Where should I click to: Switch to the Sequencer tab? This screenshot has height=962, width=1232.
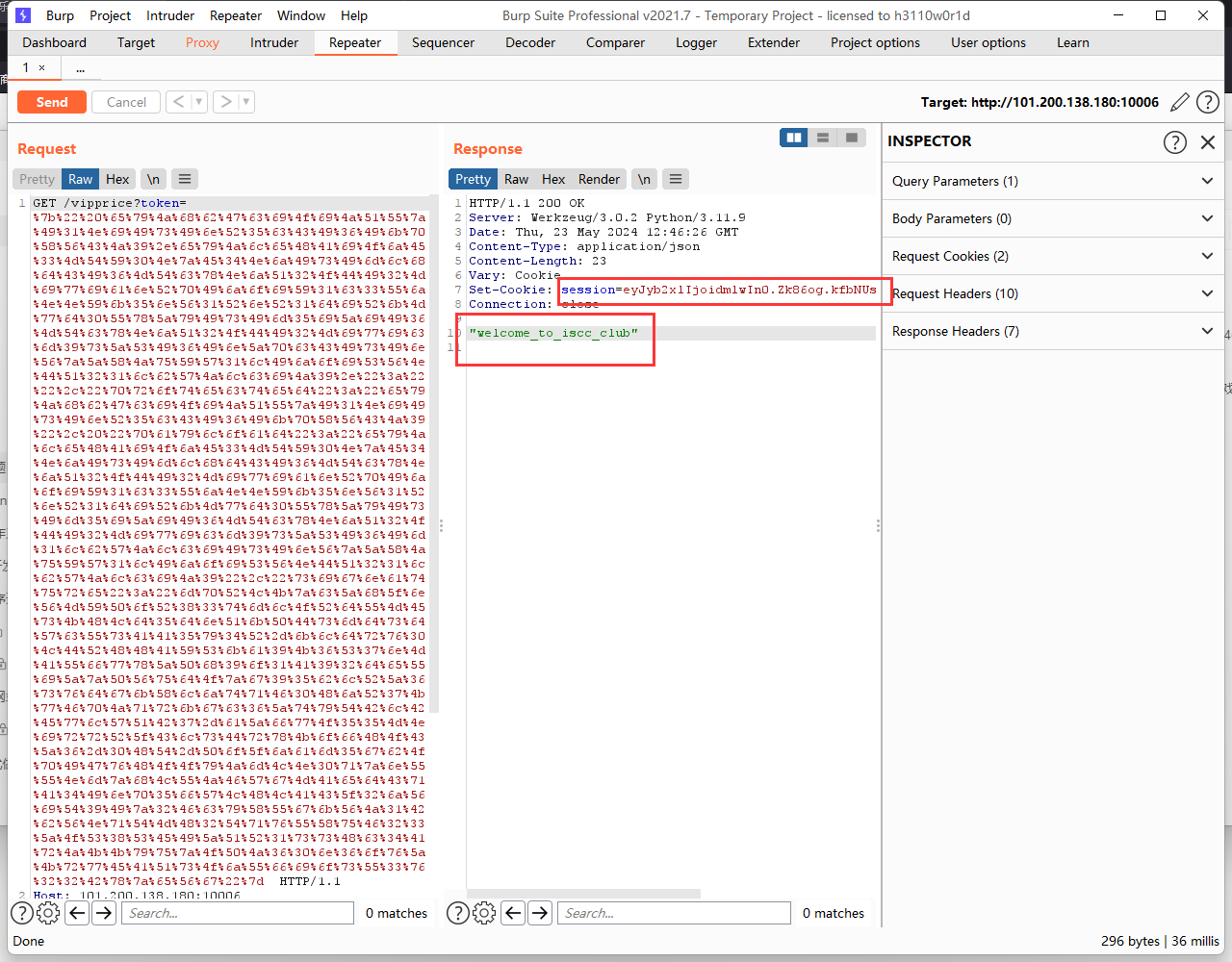(x=443, y=42)
